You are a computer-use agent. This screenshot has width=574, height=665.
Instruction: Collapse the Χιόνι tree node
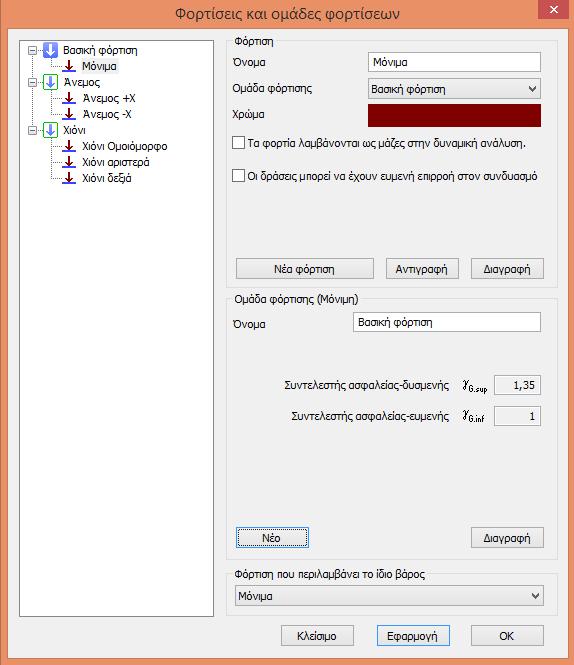32,130
